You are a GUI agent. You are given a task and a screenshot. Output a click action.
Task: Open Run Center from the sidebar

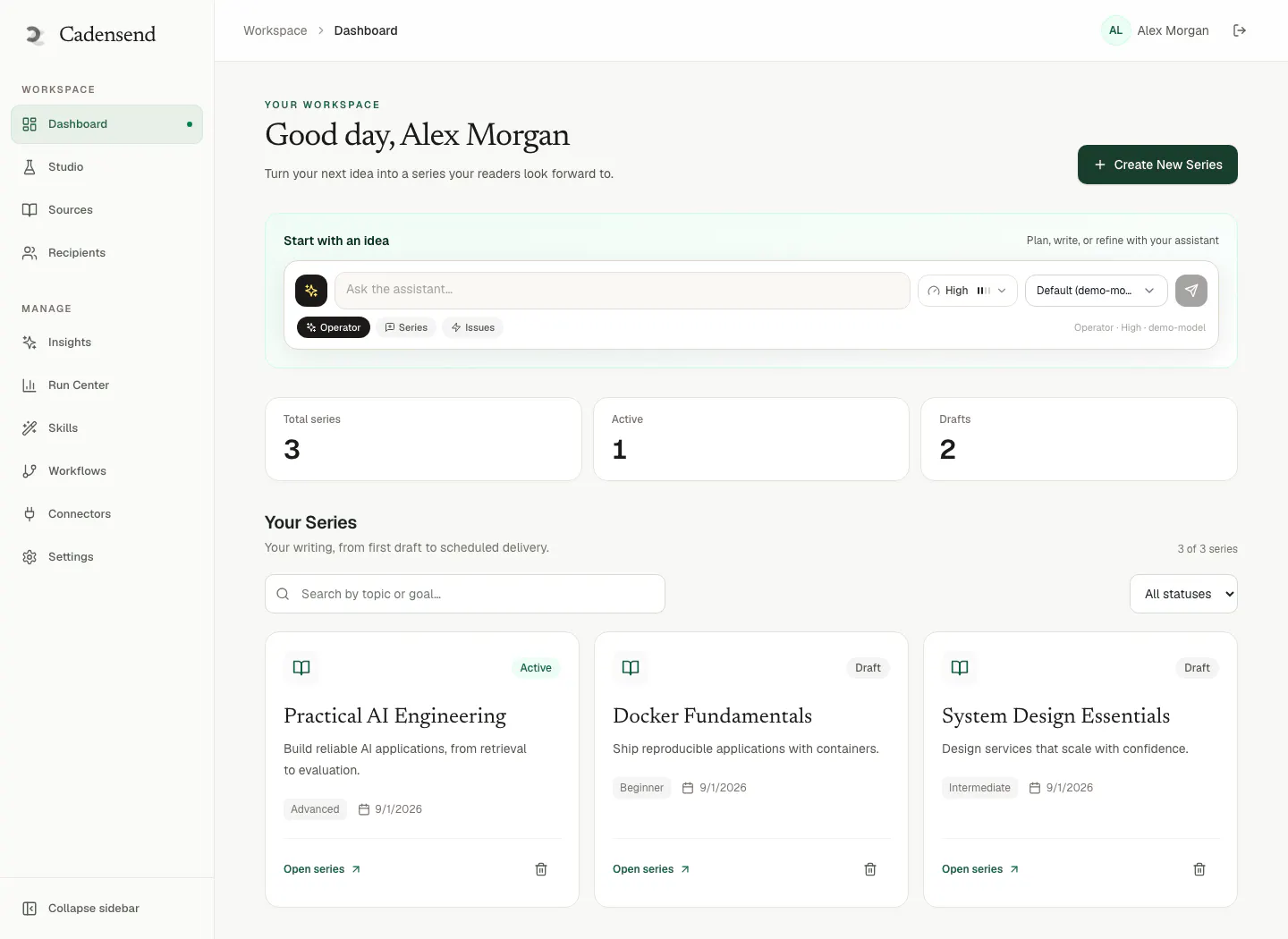pyautogui.click(x=106, y=385)
